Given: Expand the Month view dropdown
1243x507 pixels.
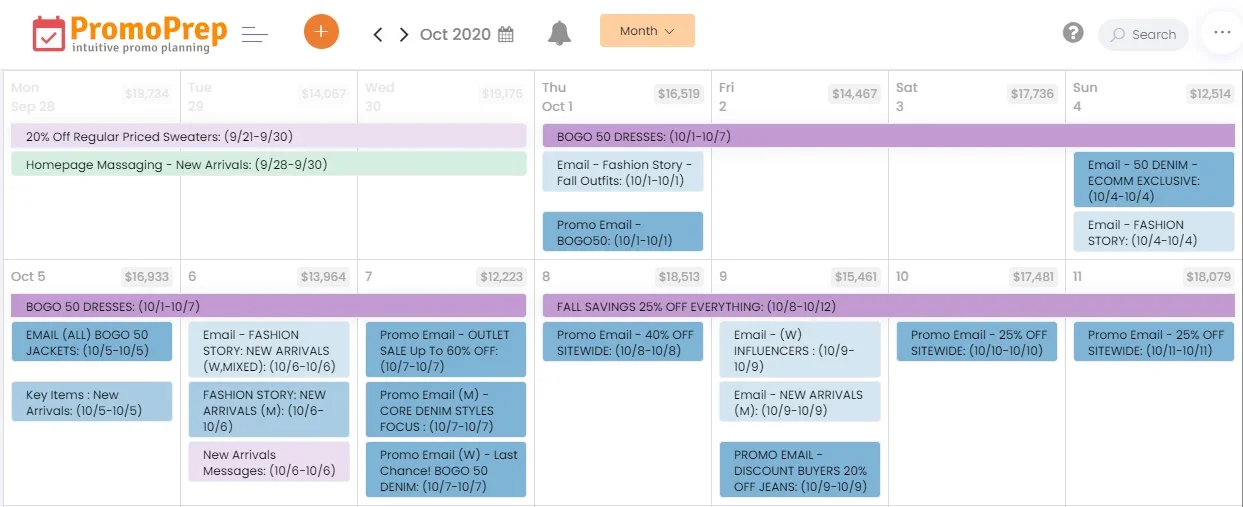Looking at the screenshot, I should 647,31.
